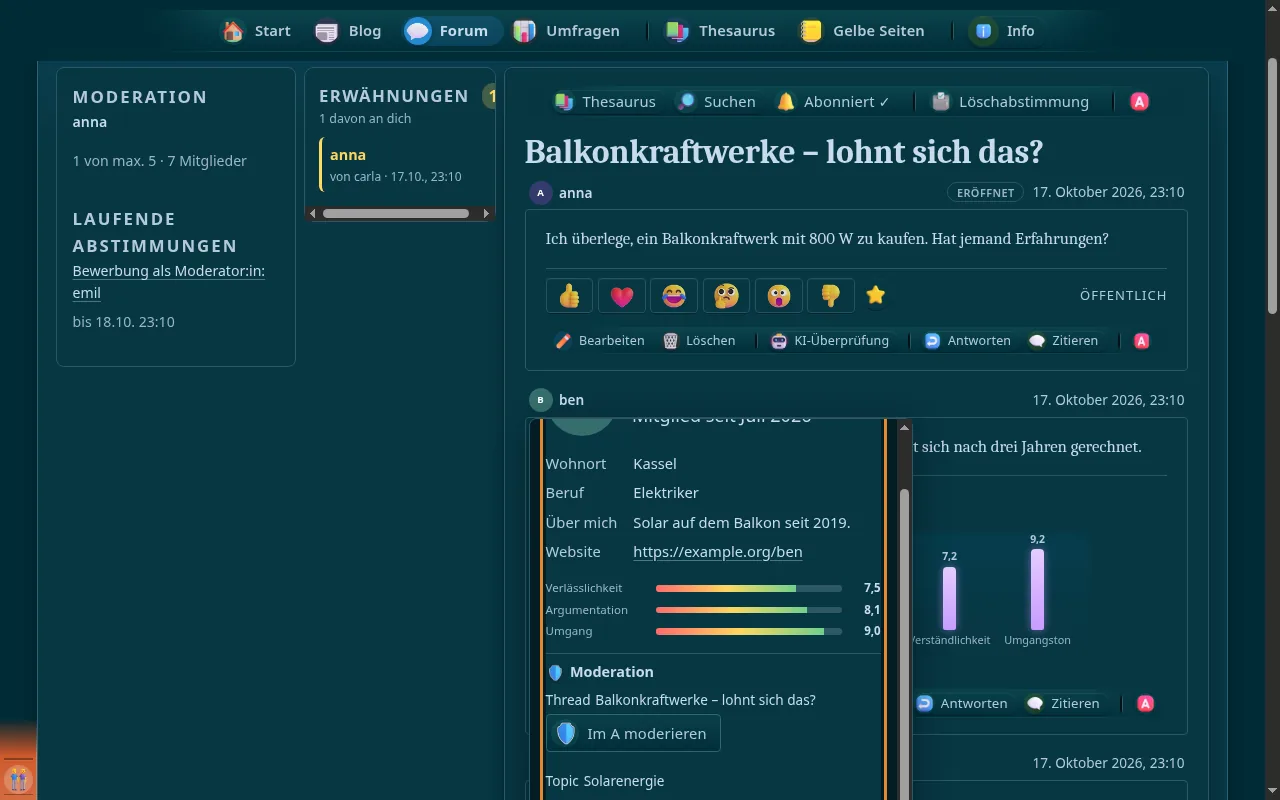The image size is (1280, 800).
Task: Toggle the thinking face reaction on anna's post
Action: [x=726, y=296]
